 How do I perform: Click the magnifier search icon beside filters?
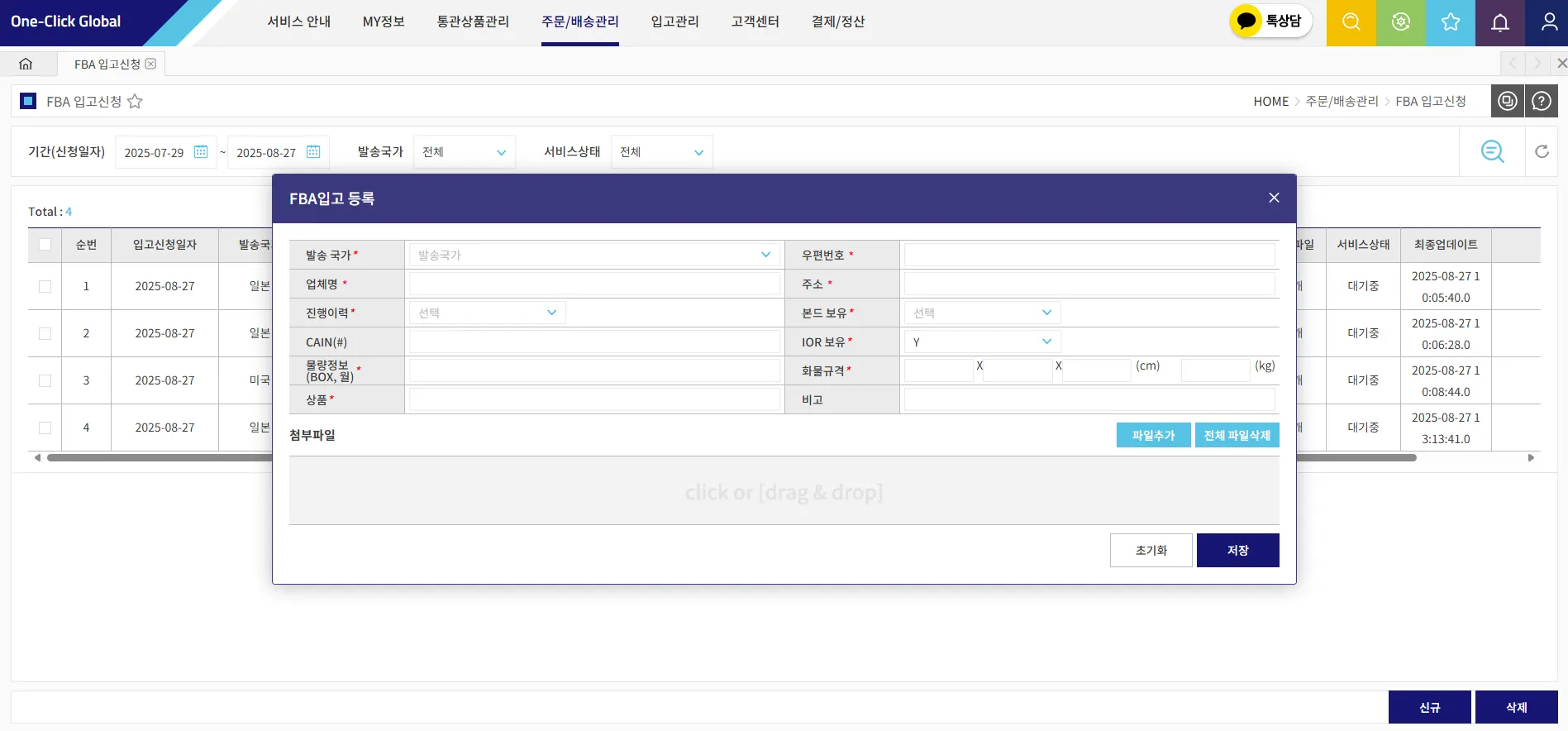(1492, 151)
